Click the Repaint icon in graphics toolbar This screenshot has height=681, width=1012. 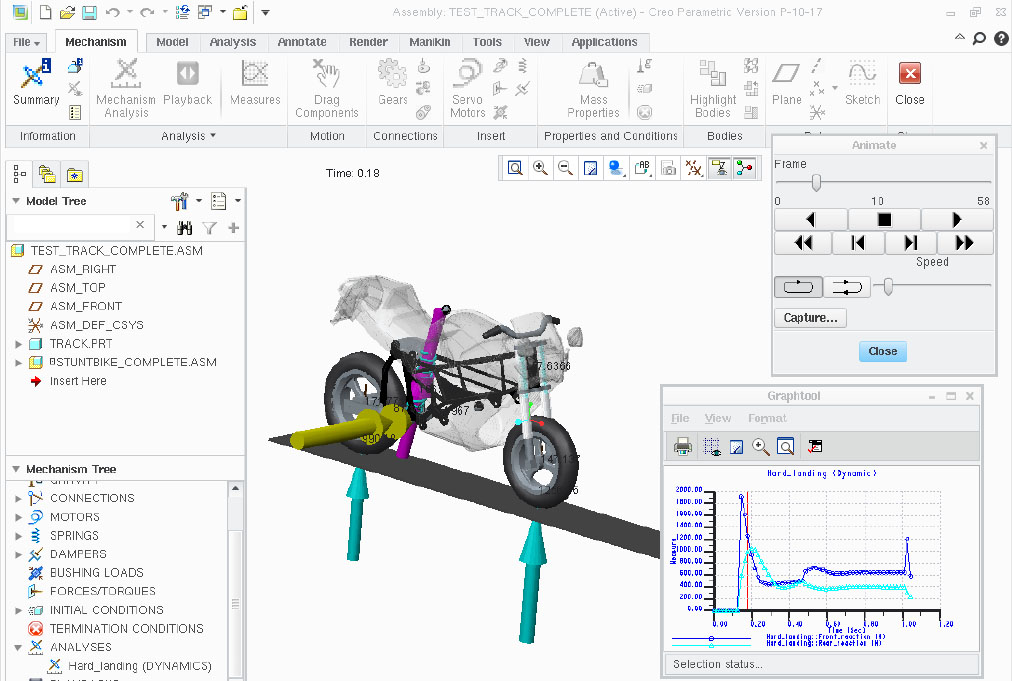pyautogui.click(x=591, y=168)
